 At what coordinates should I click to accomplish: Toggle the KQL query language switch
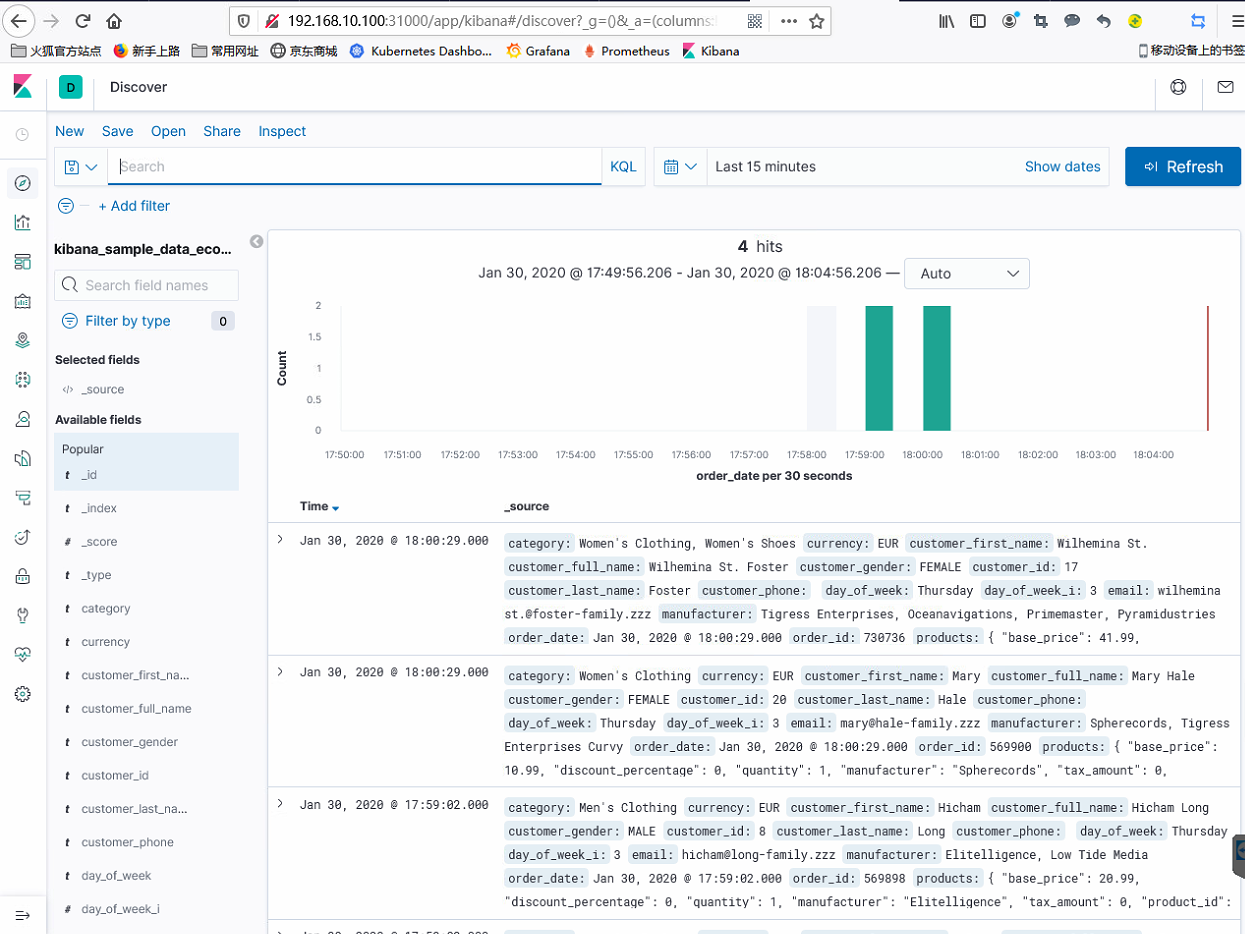(623, 167)
